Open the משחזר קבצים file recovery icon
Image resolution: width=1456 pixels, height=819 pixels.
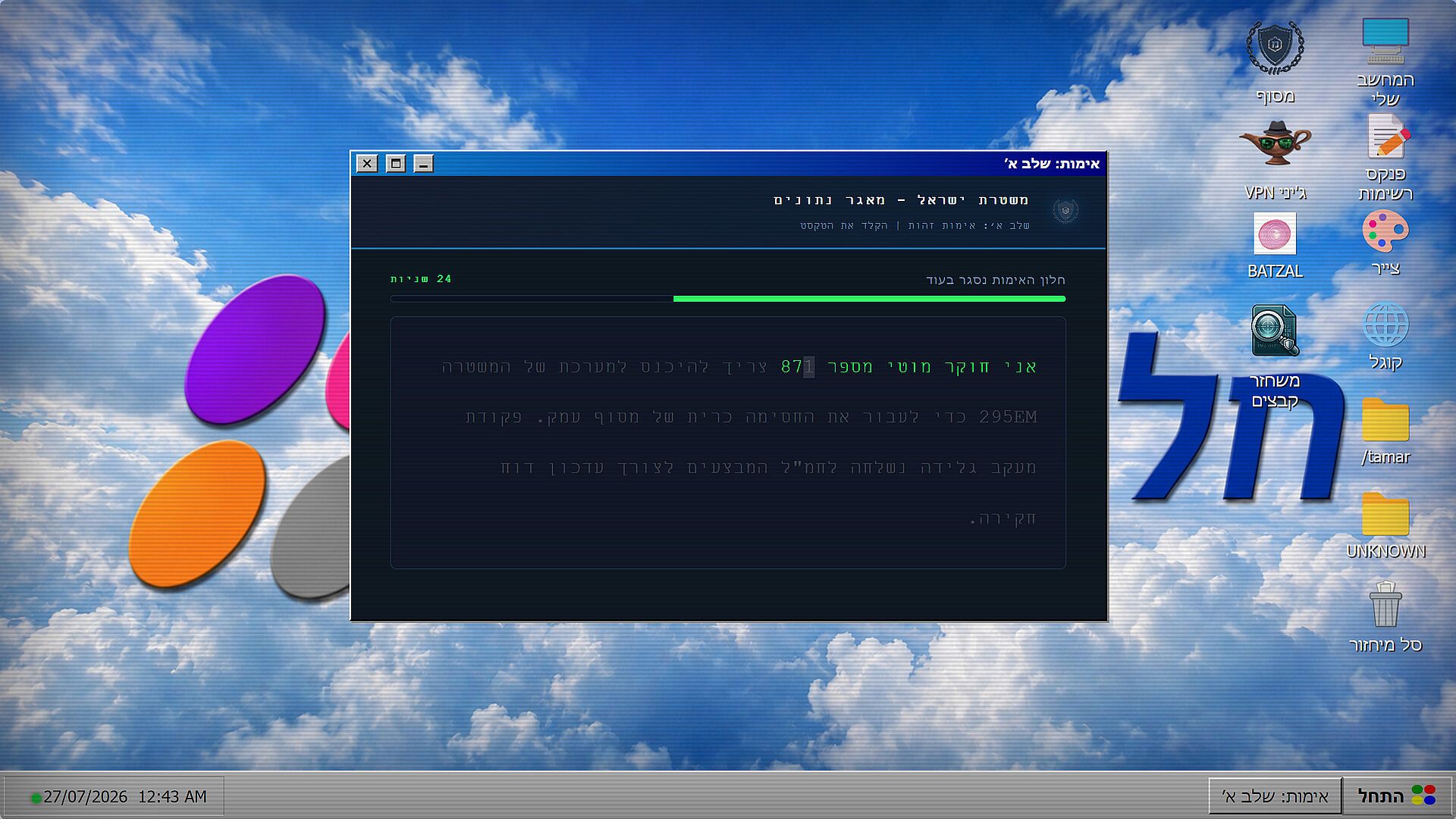(1275, 356)
